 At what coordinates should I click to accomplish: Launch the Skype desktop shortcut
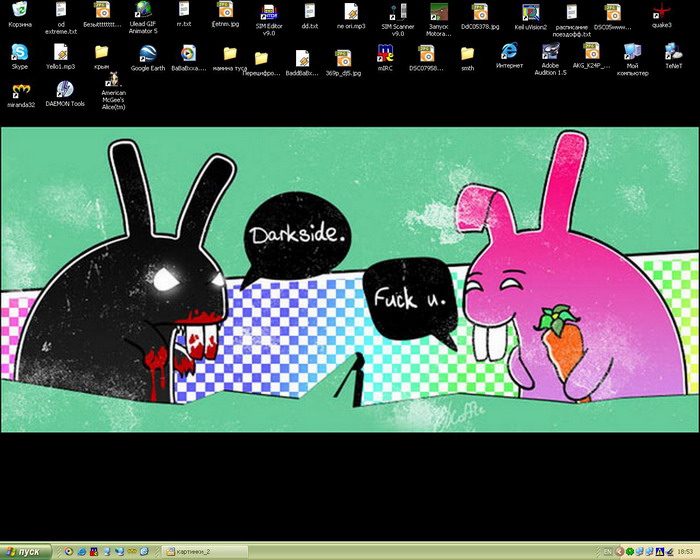(20, 57)
